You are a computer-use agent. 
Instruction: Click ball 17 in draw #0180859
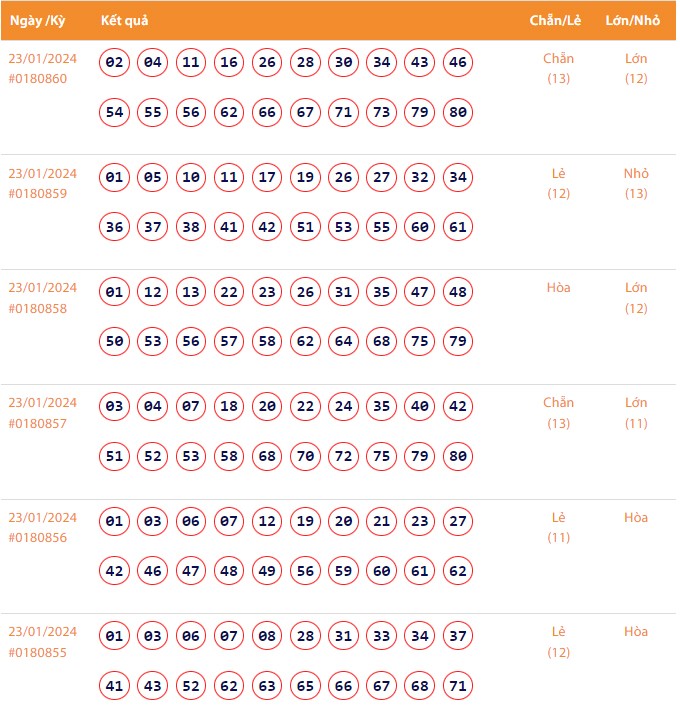click(x=267, y=178)
